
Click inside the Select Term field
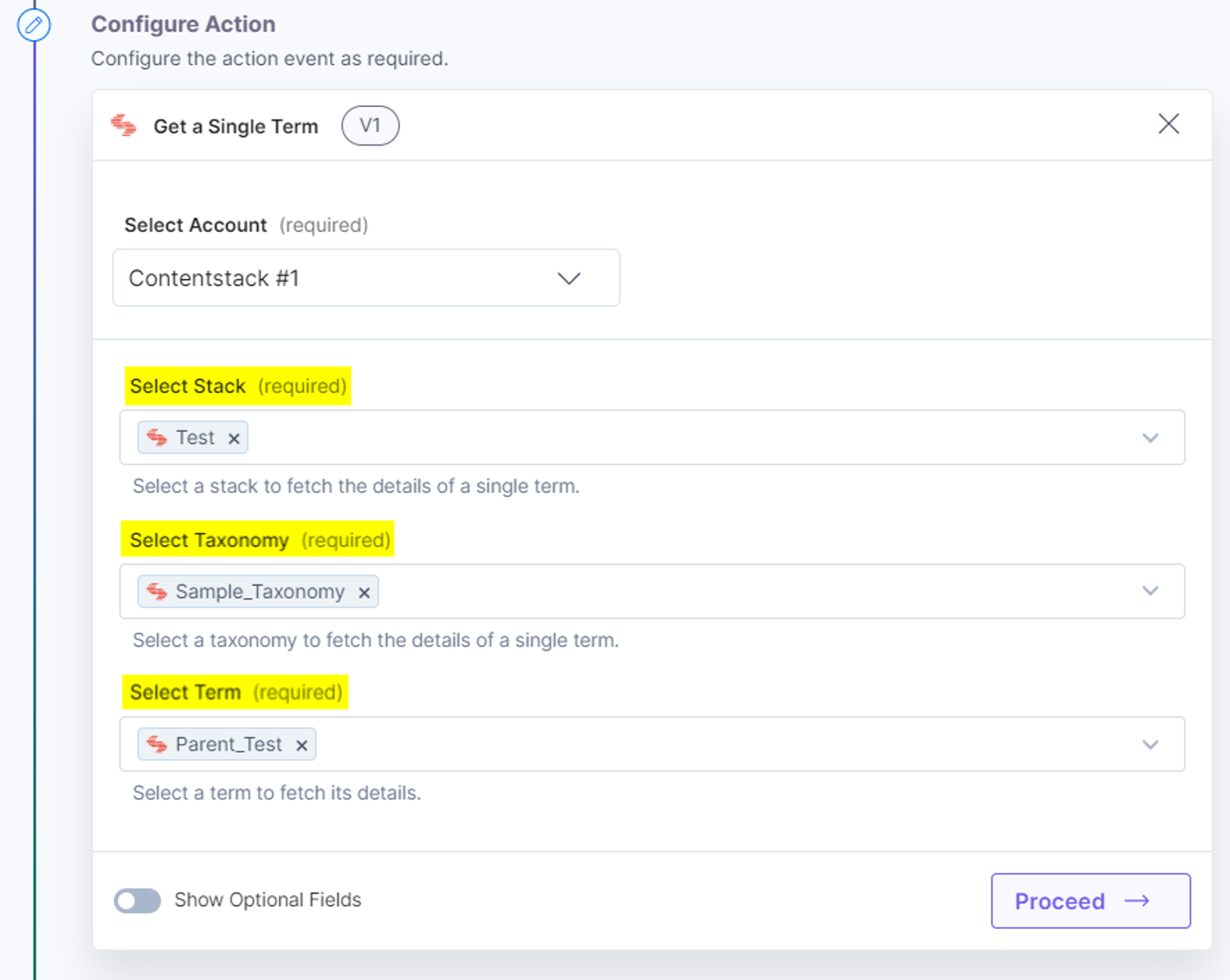tap(652, 745)
